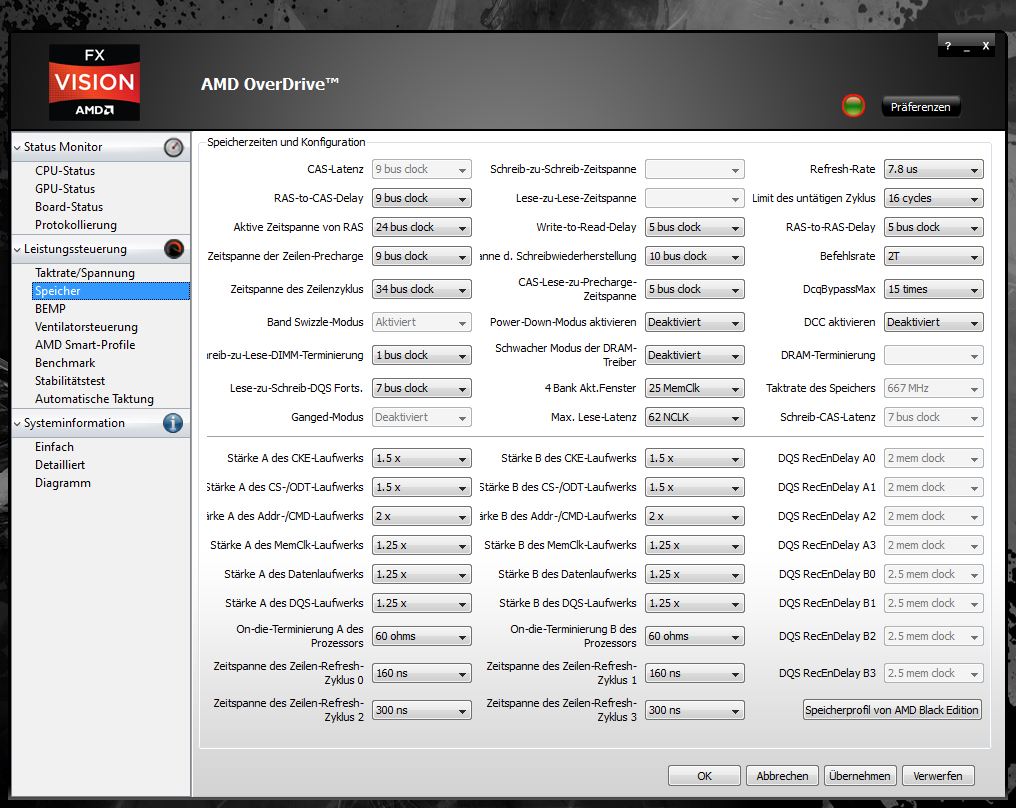Click the Verwerfen button
The image size is (1016, 808).
(x=938, y=776)
